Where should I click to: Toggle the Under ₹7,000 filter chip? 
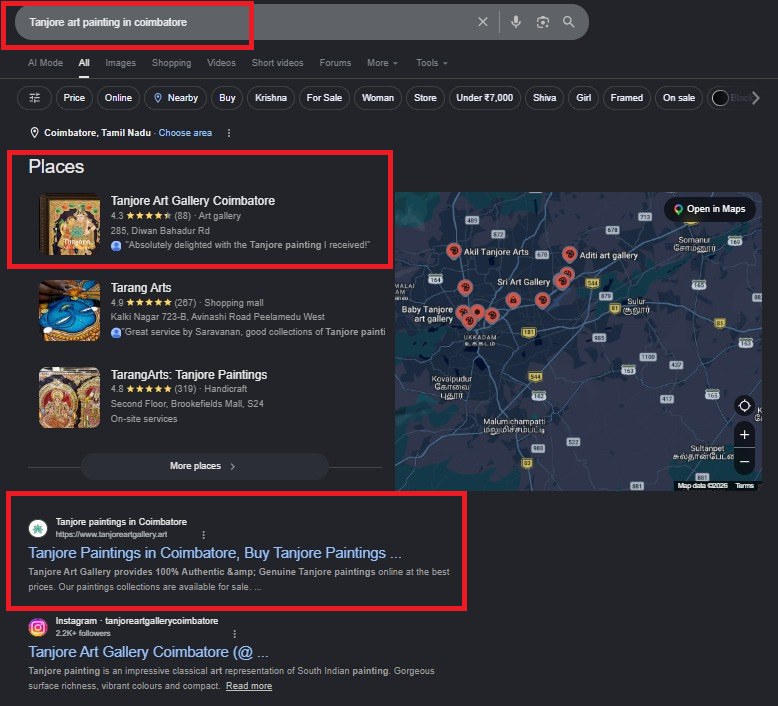[x=485, y=98]
